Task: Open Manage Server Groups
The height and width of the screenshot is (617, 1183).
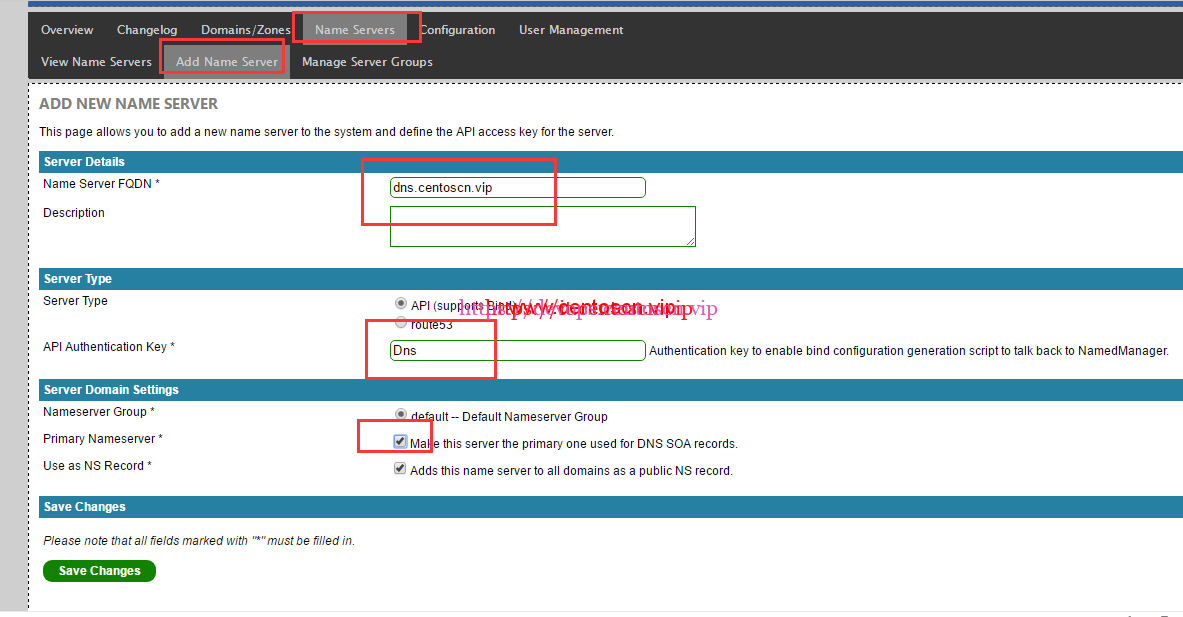Action: (x=367, y=62)
